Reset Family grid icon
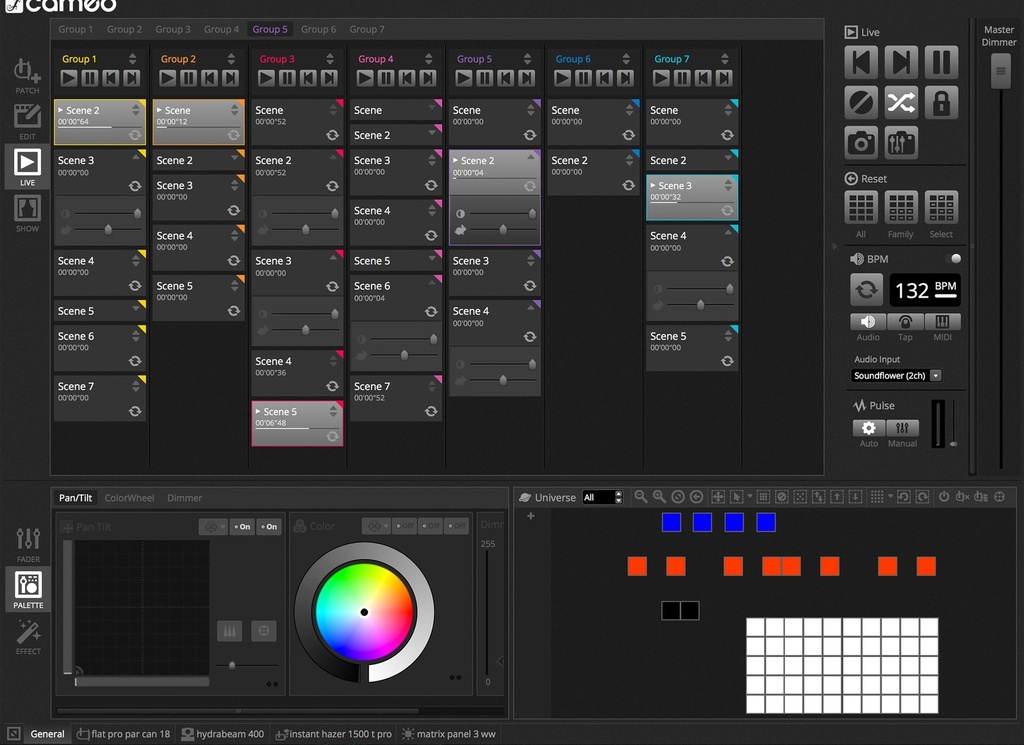This screenshot has height=745, width=1024. [x=901, y=208]
